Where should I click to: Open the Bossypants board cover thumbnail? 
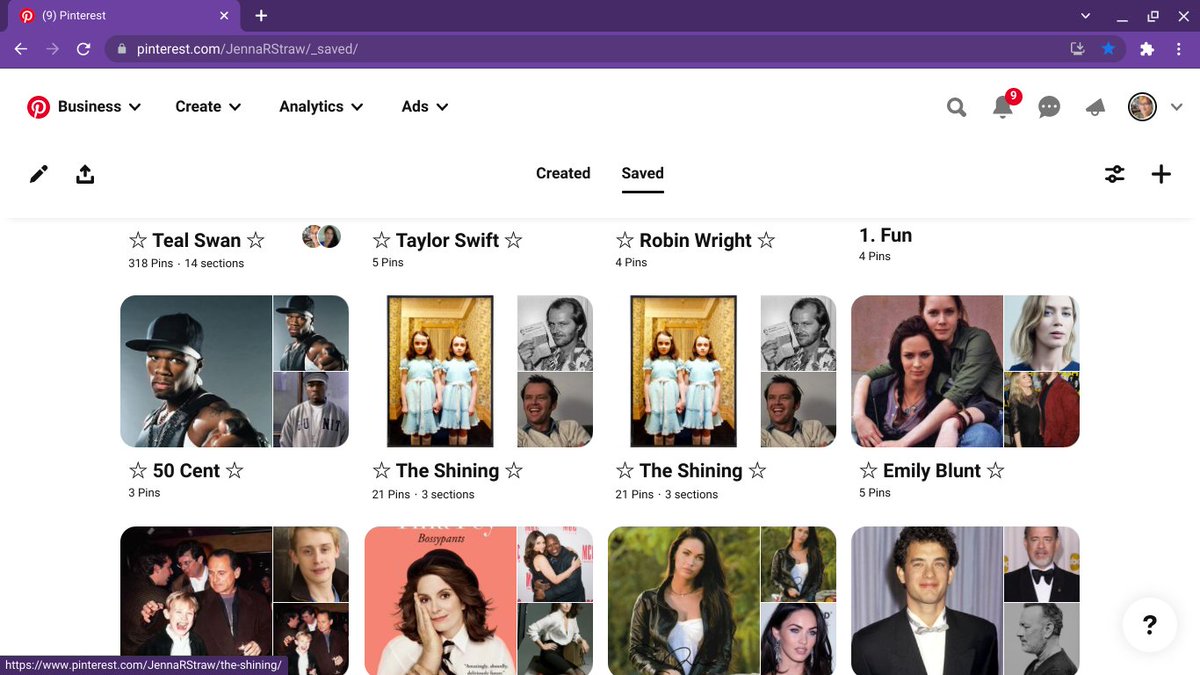[x=478, y=600]
